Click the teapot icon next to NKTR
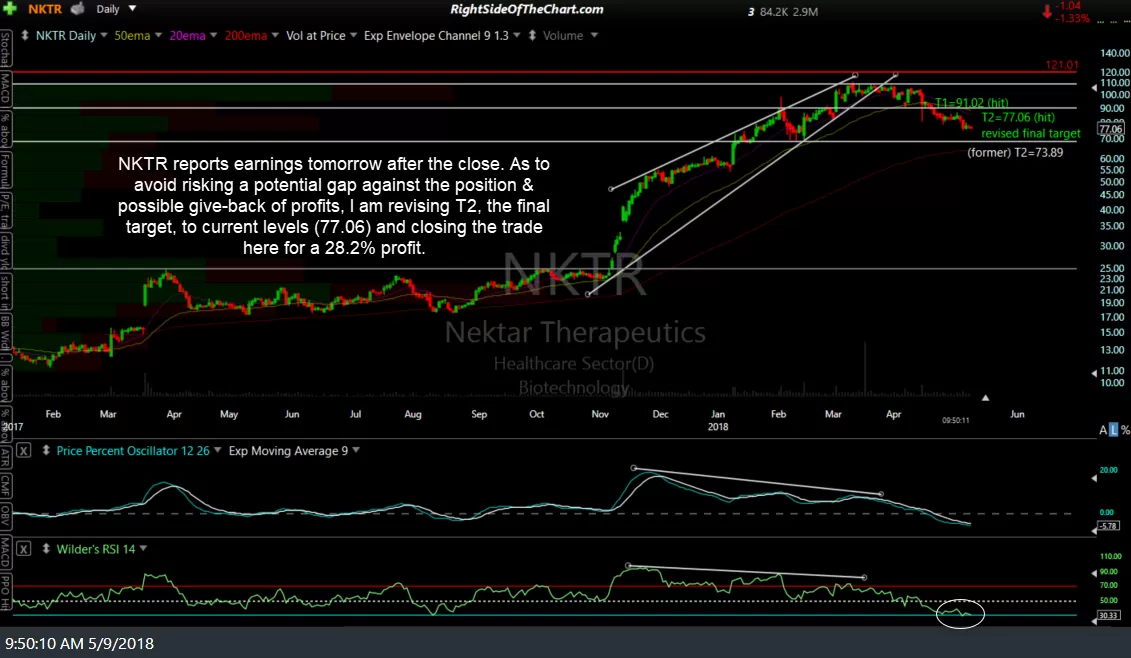Viewport: 1131px width, 658px height. [x=77, y=9]
